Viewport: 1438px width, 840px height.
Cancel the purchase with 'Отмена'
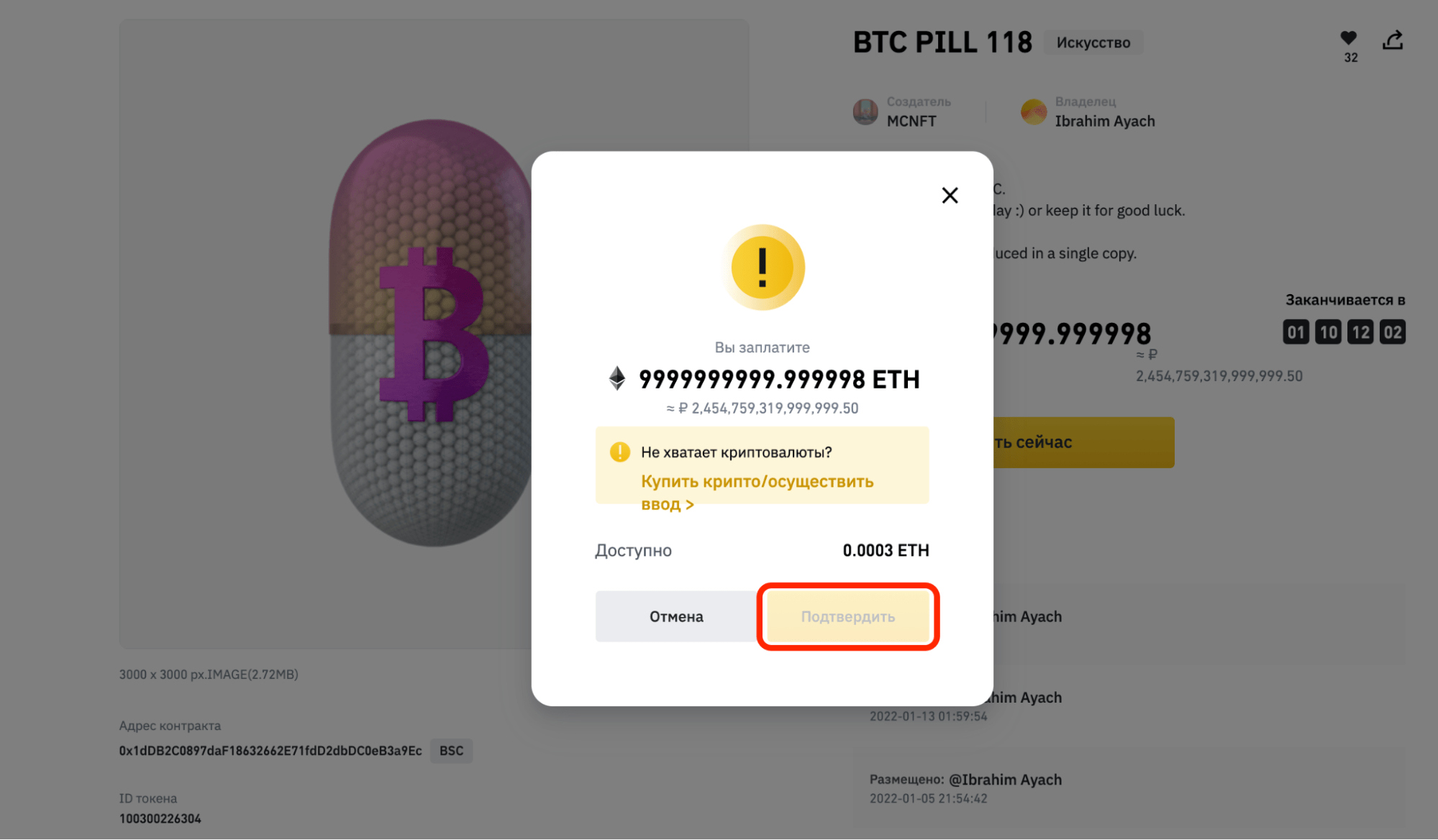[x=676, y=616]
